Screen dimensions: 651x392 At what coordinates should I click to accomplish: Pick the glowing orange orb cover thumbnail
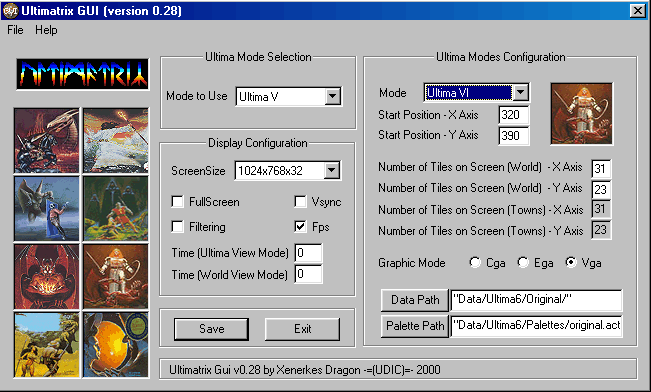(116, 345)
